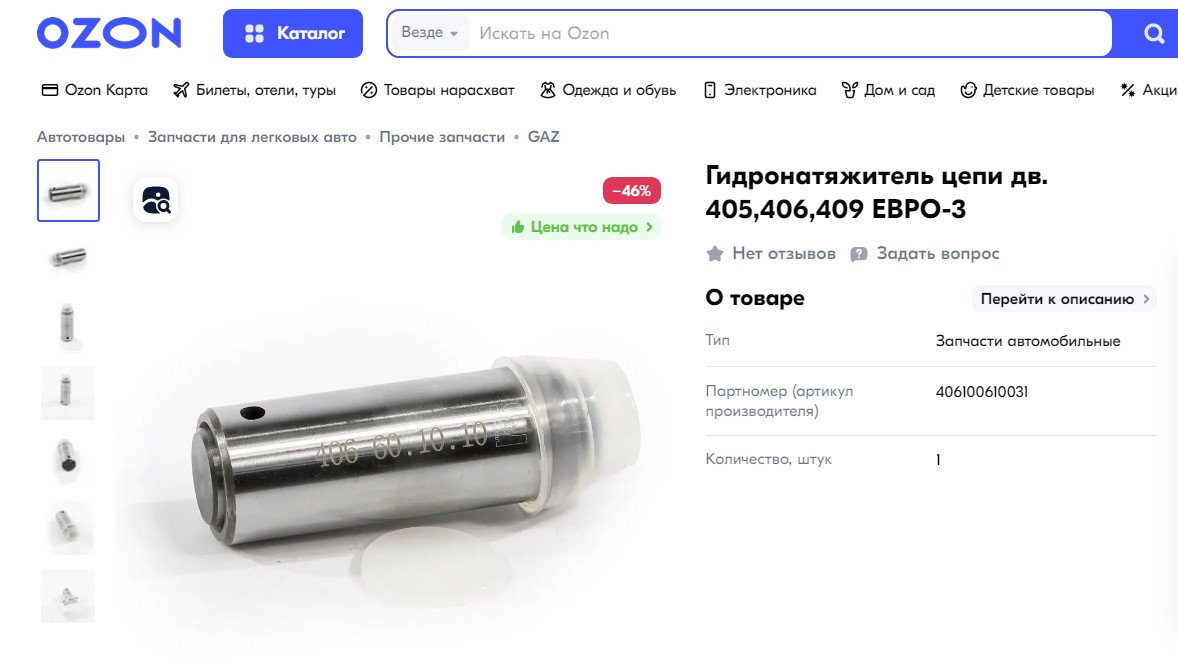Expand the Цена что надо badge chevron
The width and height of the screenshot is (1178, 667).
pos(649,227)
